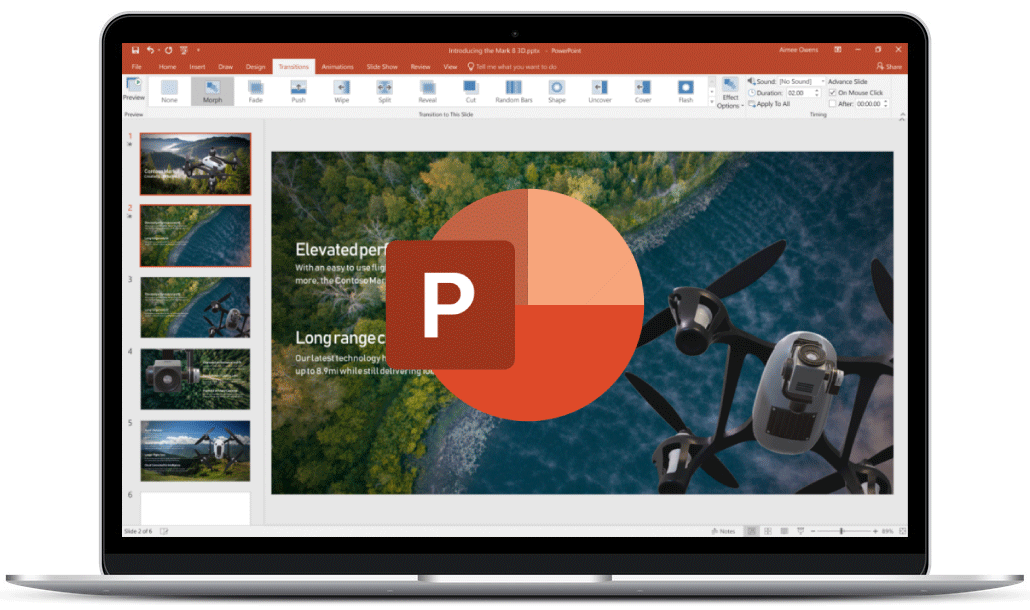The width and height of the screenshot is (1030, 610).
Task: Select the Push transition
Action: (298, 91)
